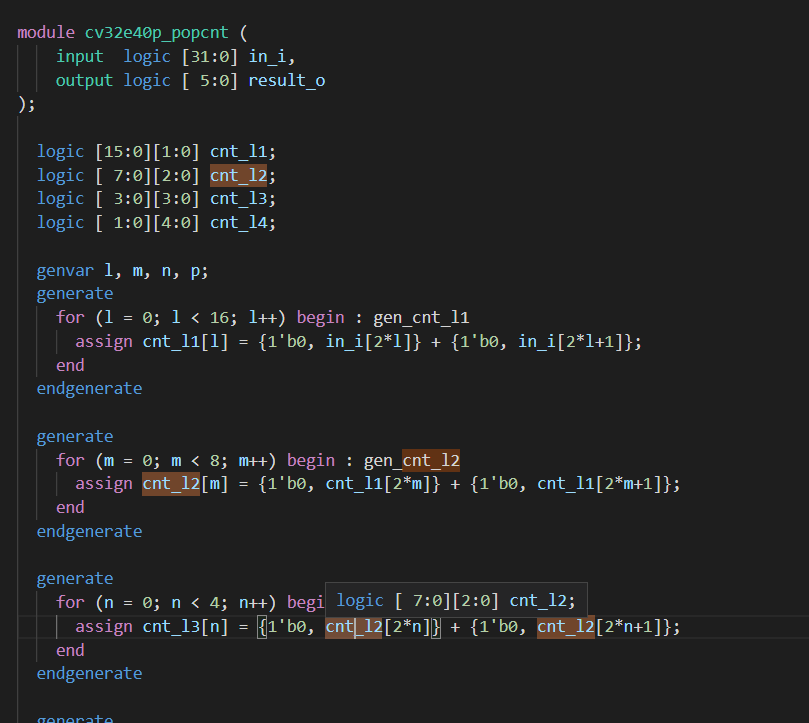809x723 pixels.
Task: Click the genvar keyword
Action: point(65,270)
